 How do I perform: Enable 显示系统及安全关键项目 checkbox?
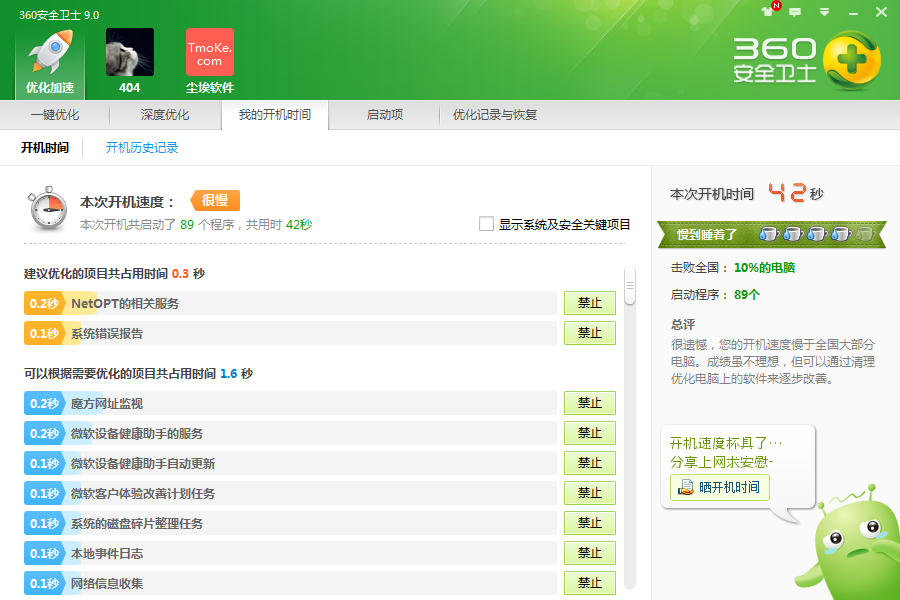(486, 224)
